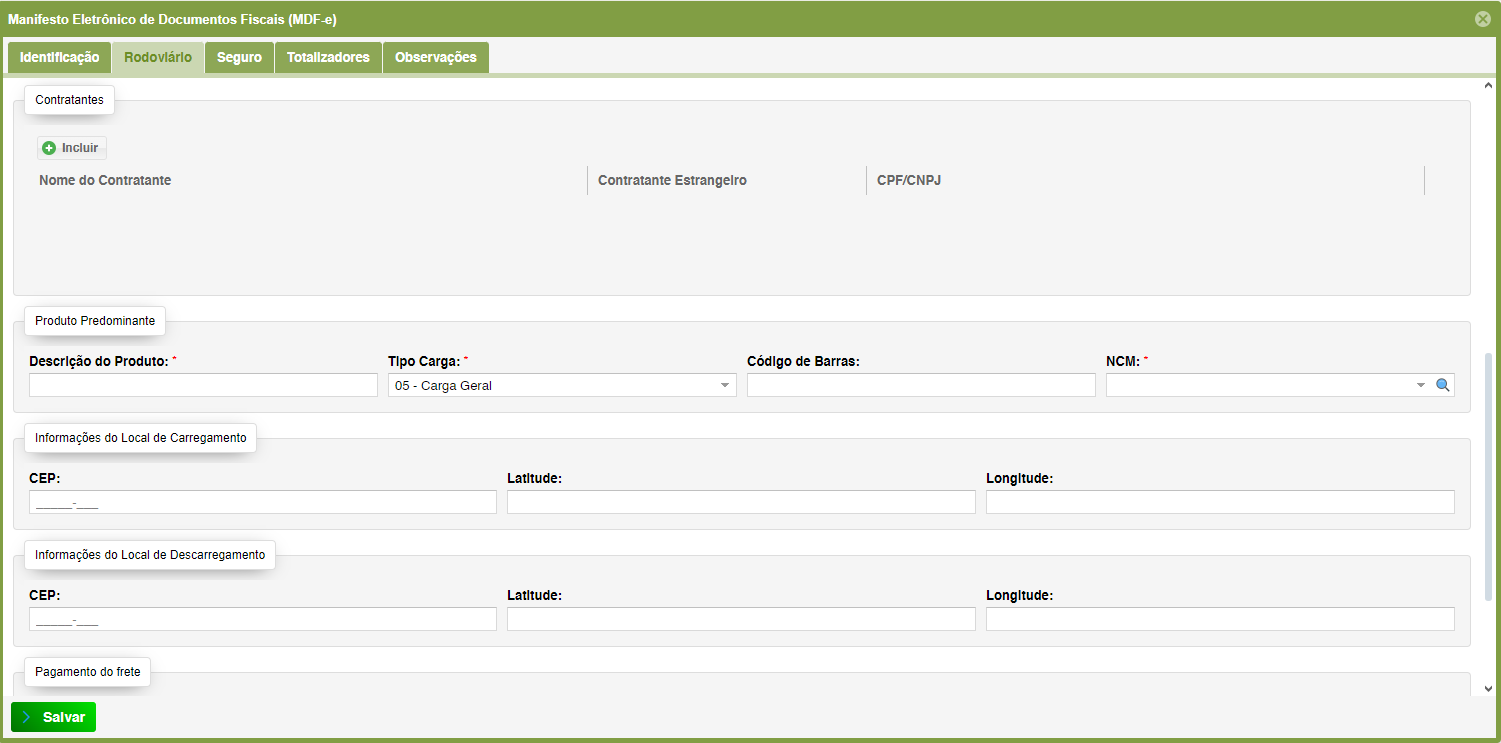Click the scroll down arrow of the scrollbar
The image size is (1501, 743).
coord(1489,688)
